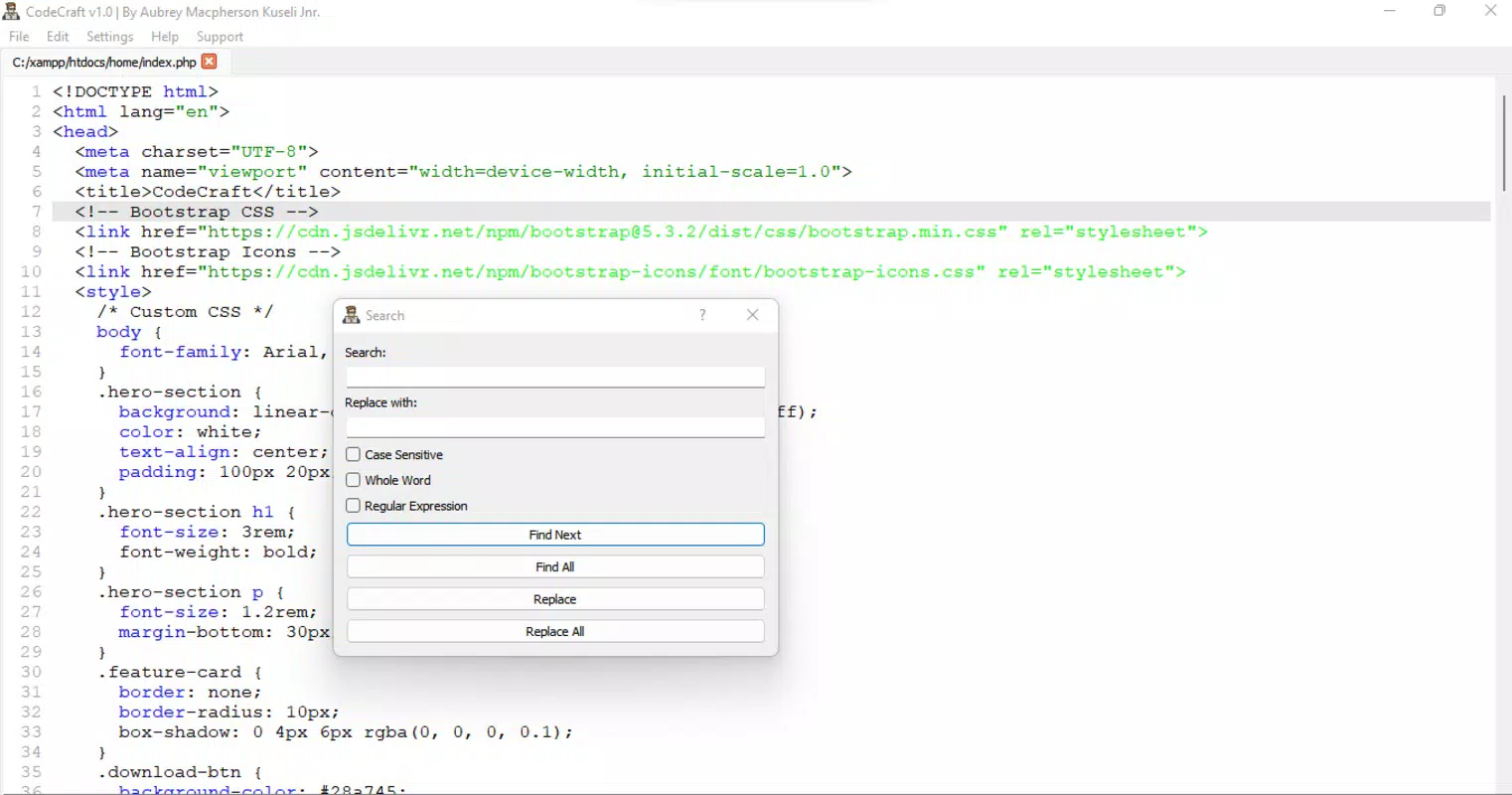Viewport: 1512px width, 795px height.
Task: Minimize the CodeCraft window
Action: pyautogui.click(x=1390, y=11)
